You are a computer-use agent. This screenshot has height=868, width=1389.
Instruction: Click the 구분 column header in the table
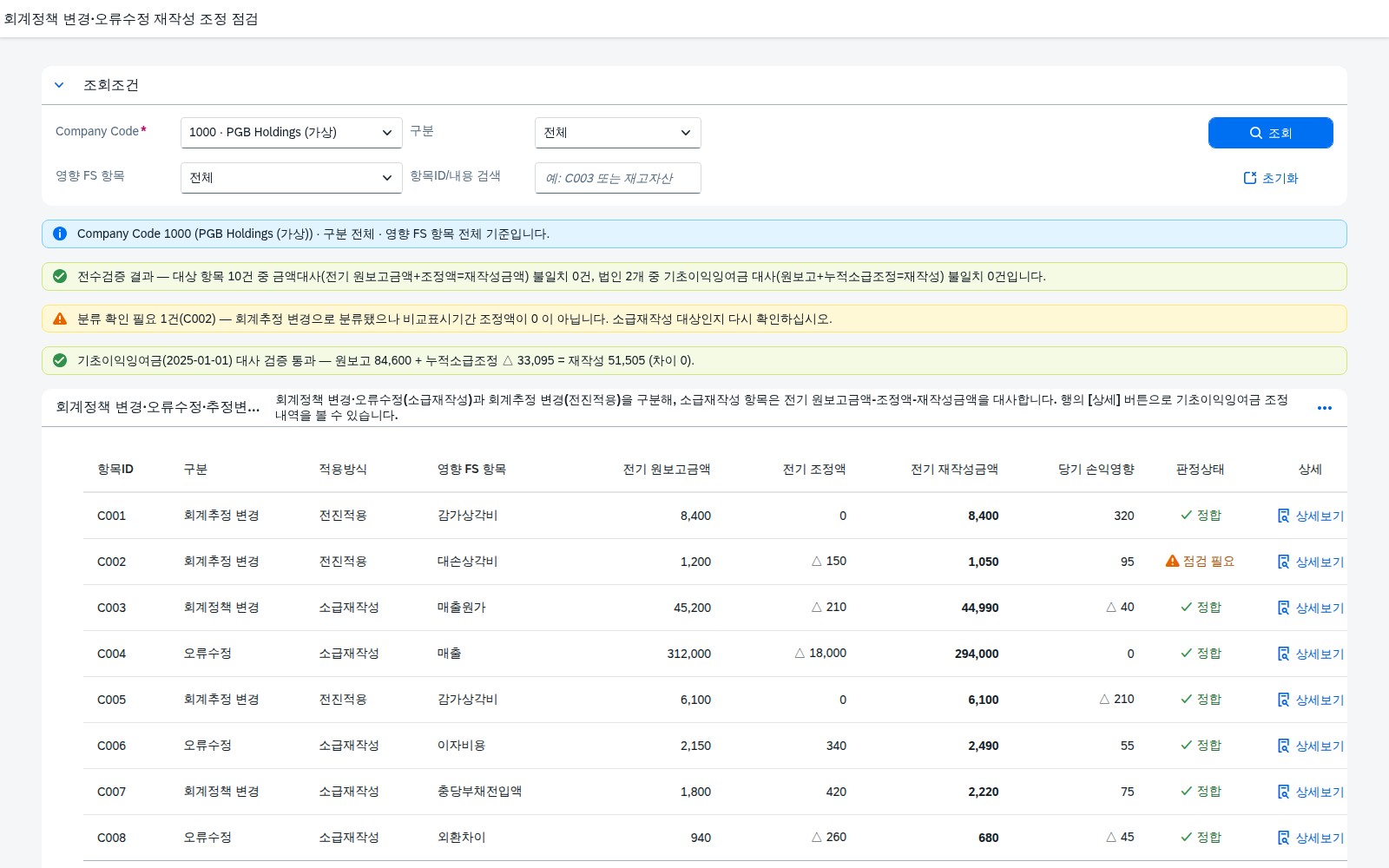[x=195, y=470]
